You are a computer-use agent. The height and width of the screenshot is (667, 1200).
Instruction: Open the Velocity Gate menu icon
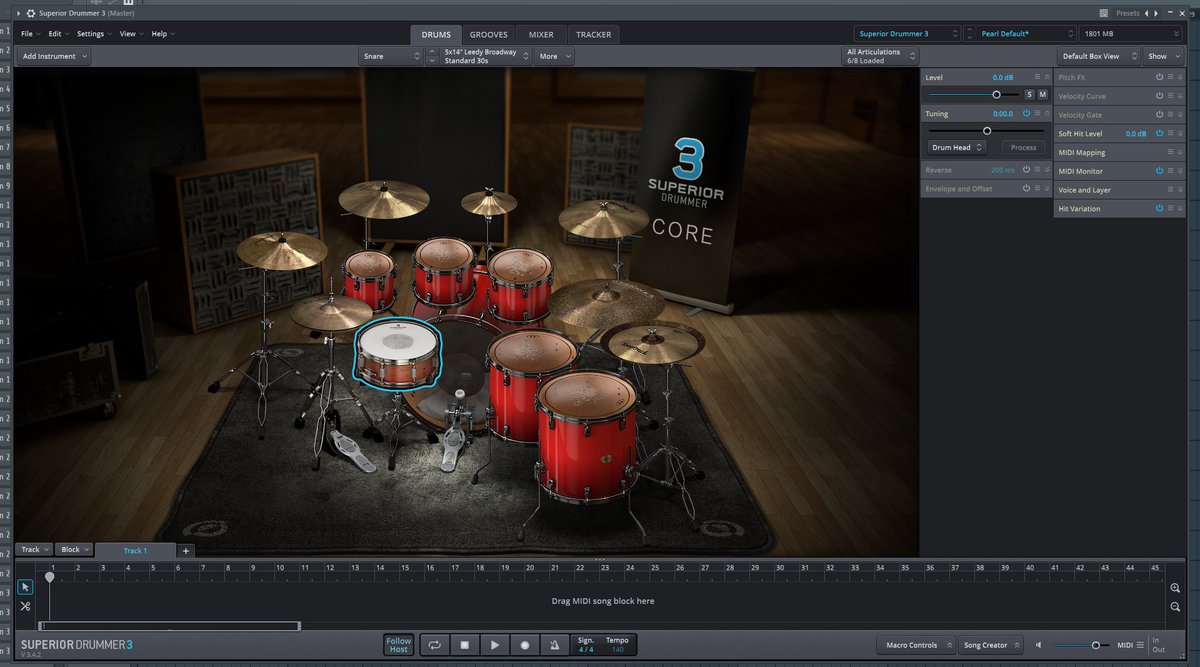1171,115
